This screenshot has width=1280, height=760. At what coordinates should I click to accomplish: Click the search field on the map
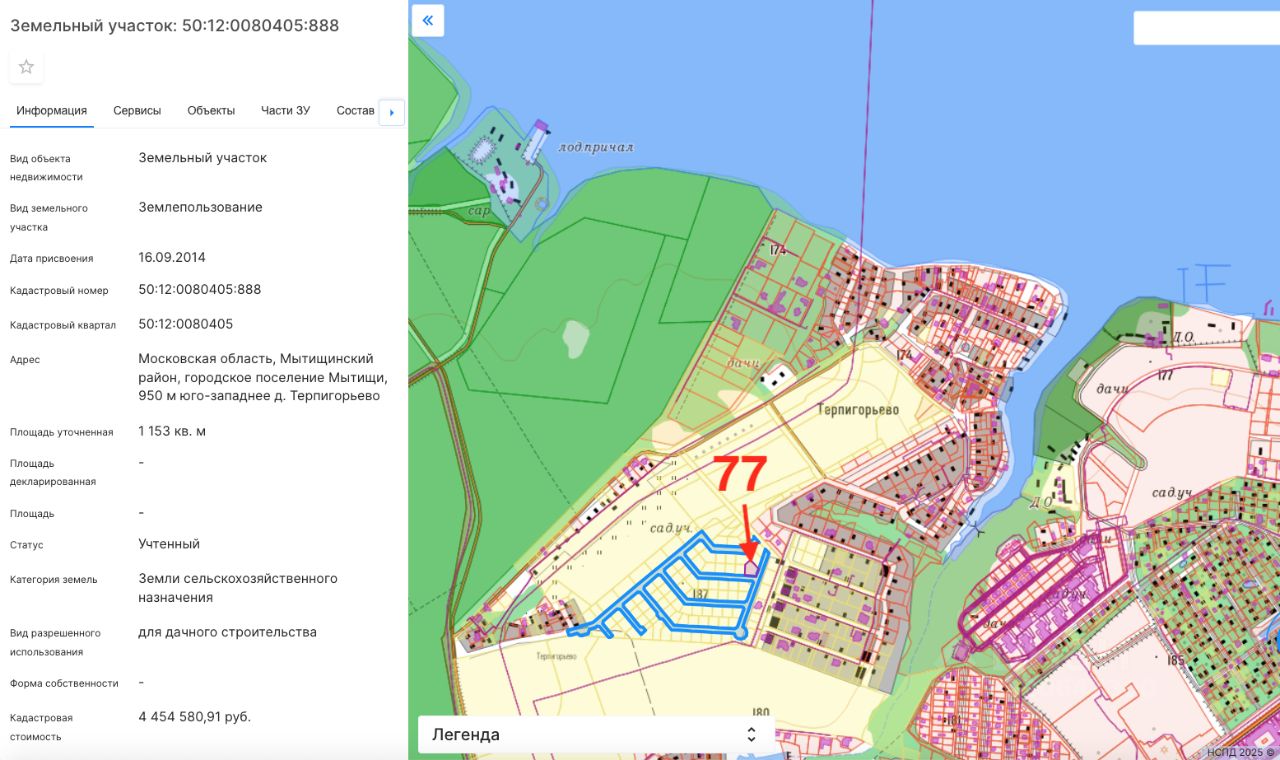tap(1205, 28)
